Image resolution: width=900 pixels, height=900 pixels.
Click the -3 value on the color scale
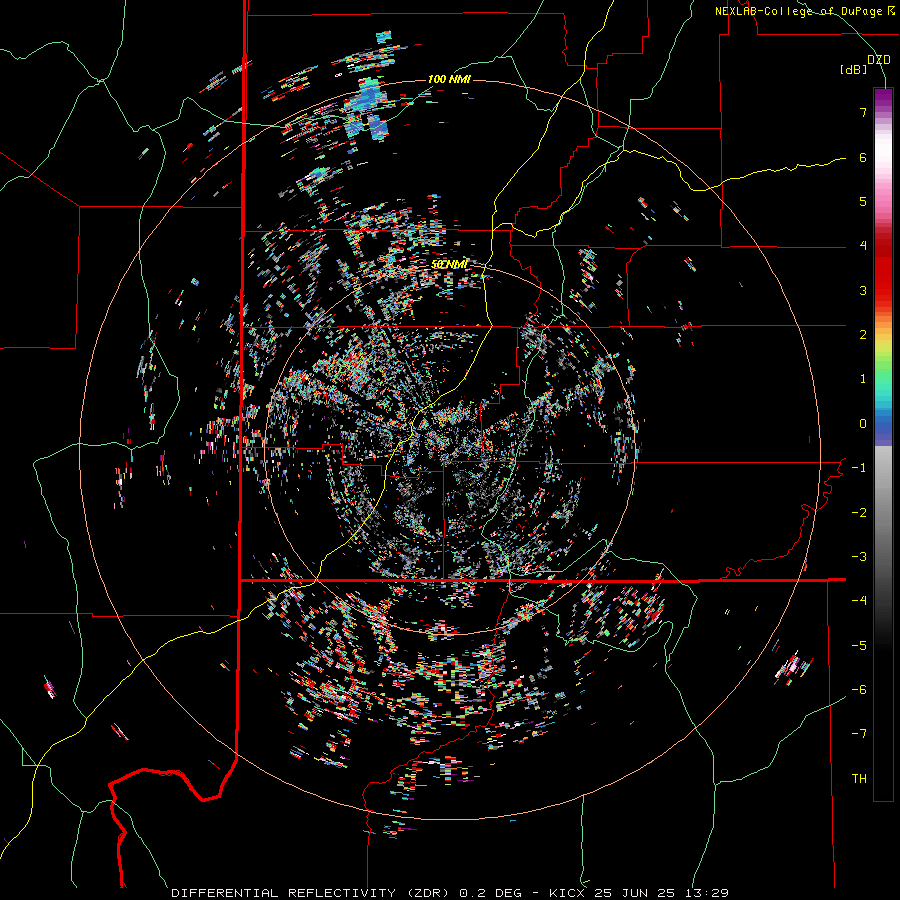(859, 557)
